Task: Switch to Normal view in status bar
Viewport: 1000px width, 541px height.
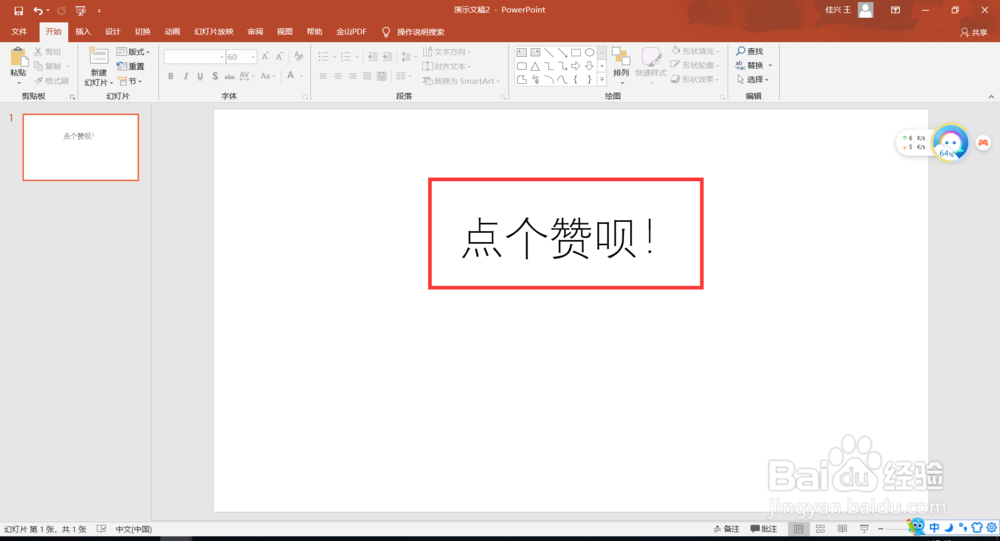Action: [x=798, y=529]
